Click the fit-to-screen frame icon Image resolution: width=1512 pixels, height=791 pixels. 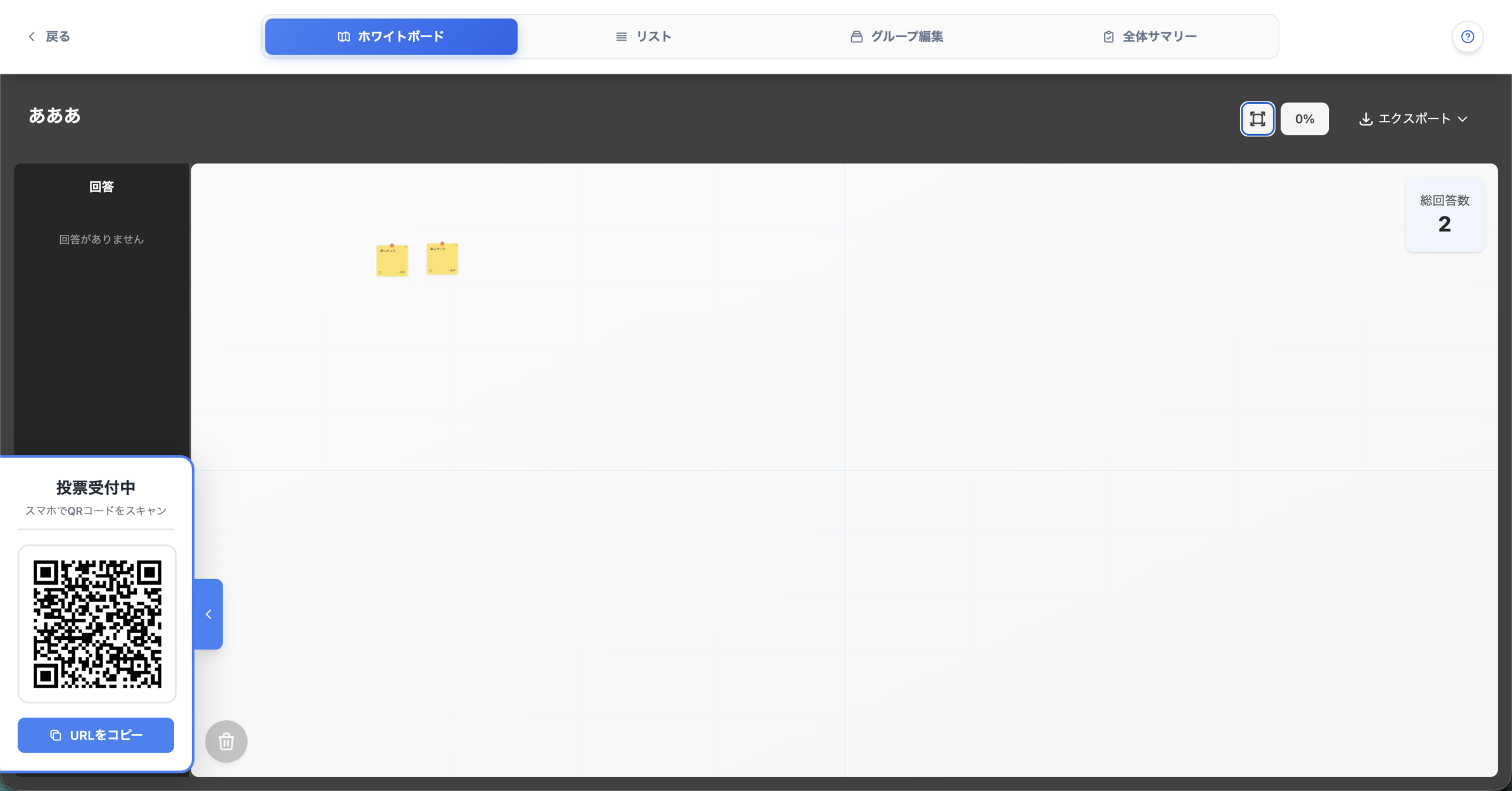pos(1257,119)
